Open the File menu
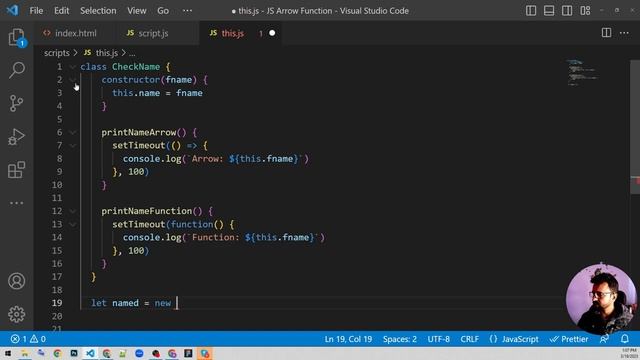The height and width of the screenshot is (360, 640). point(36,11)
